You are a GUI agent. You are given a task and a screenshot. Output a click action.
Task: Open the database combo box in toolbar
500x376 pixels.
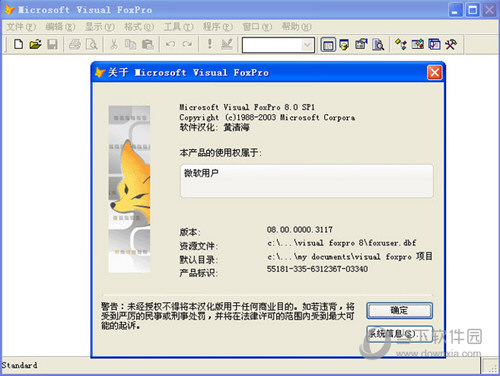tap(278, 45)
